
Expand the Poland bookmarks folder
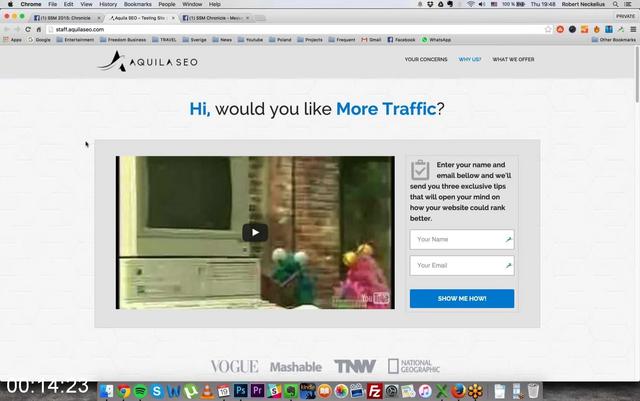coord(280,40)
